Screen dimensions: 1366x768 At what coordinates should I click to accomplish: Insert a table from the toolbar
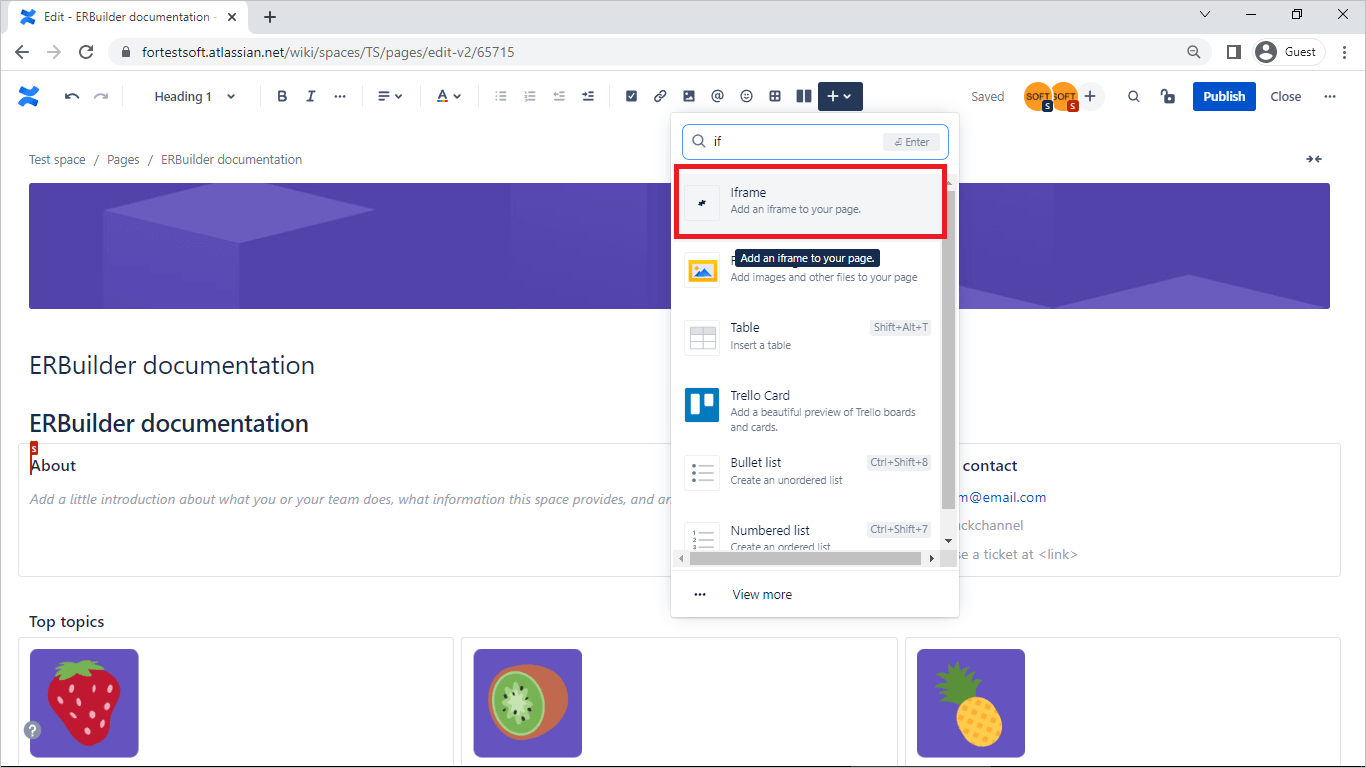click(x=775, y=96)
